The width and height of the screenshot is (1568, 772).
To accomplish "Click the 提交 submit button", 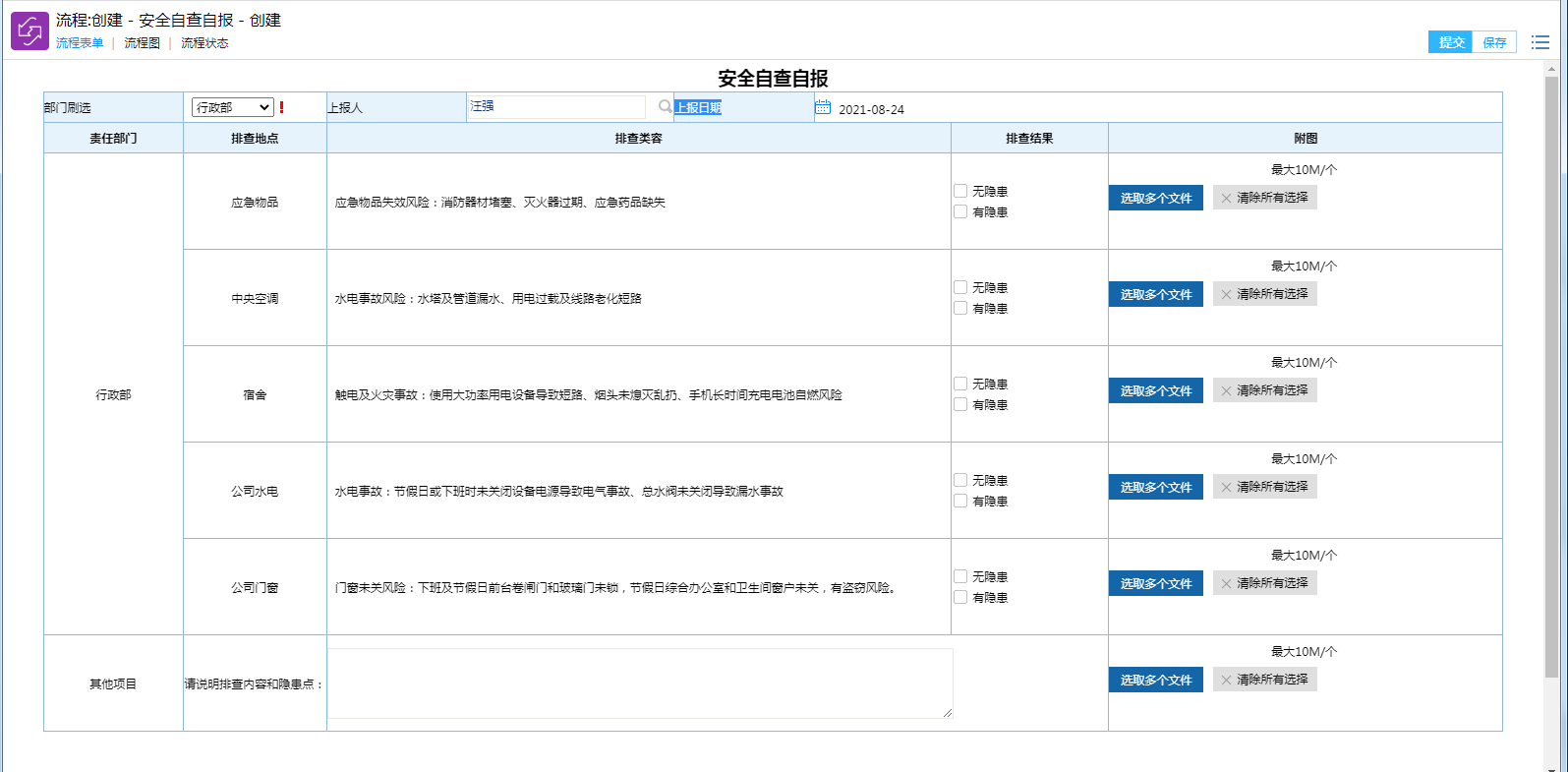I will (x=1450, y=42).
